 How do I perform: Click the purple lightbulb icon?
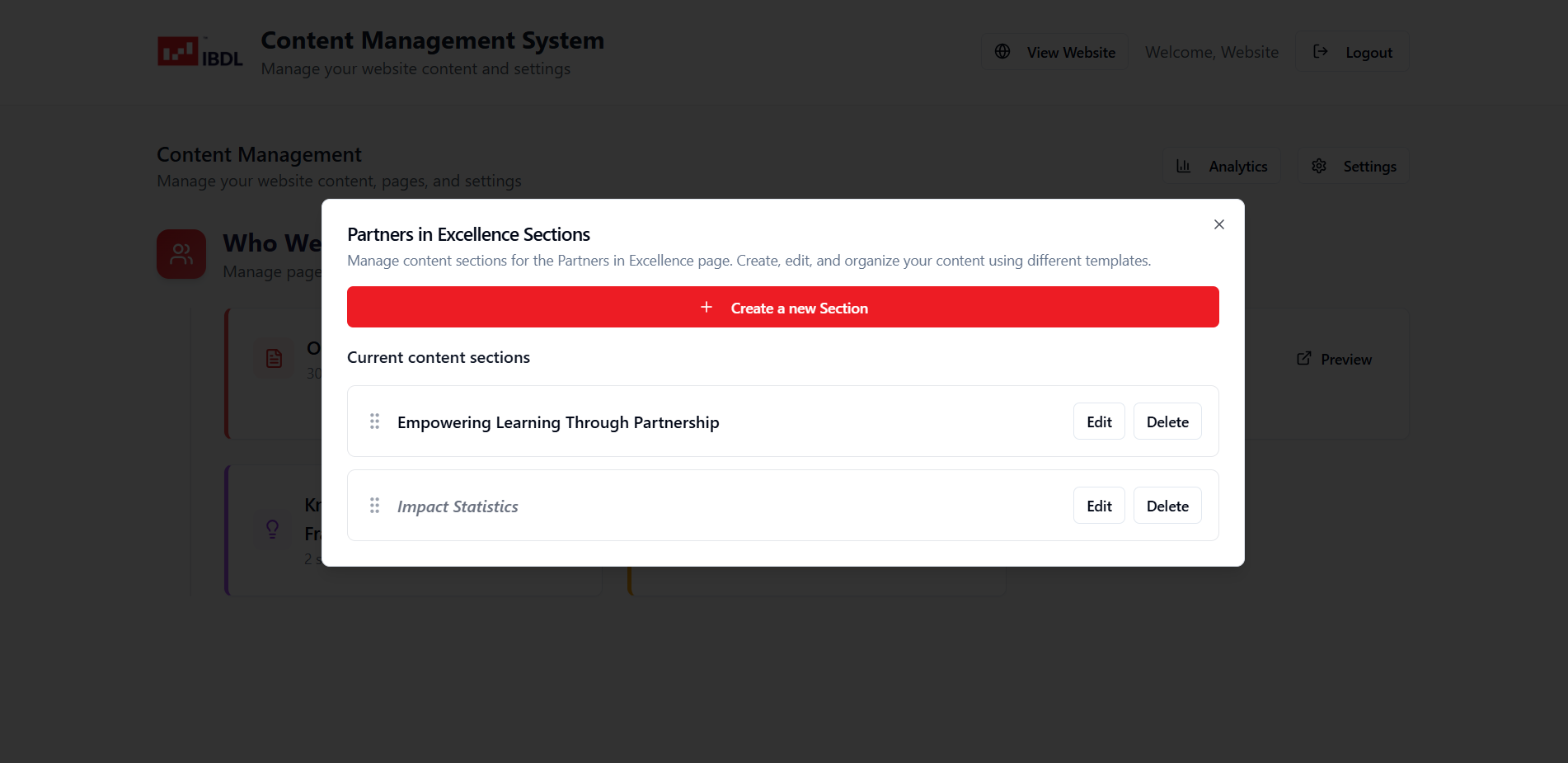point(272,529)
